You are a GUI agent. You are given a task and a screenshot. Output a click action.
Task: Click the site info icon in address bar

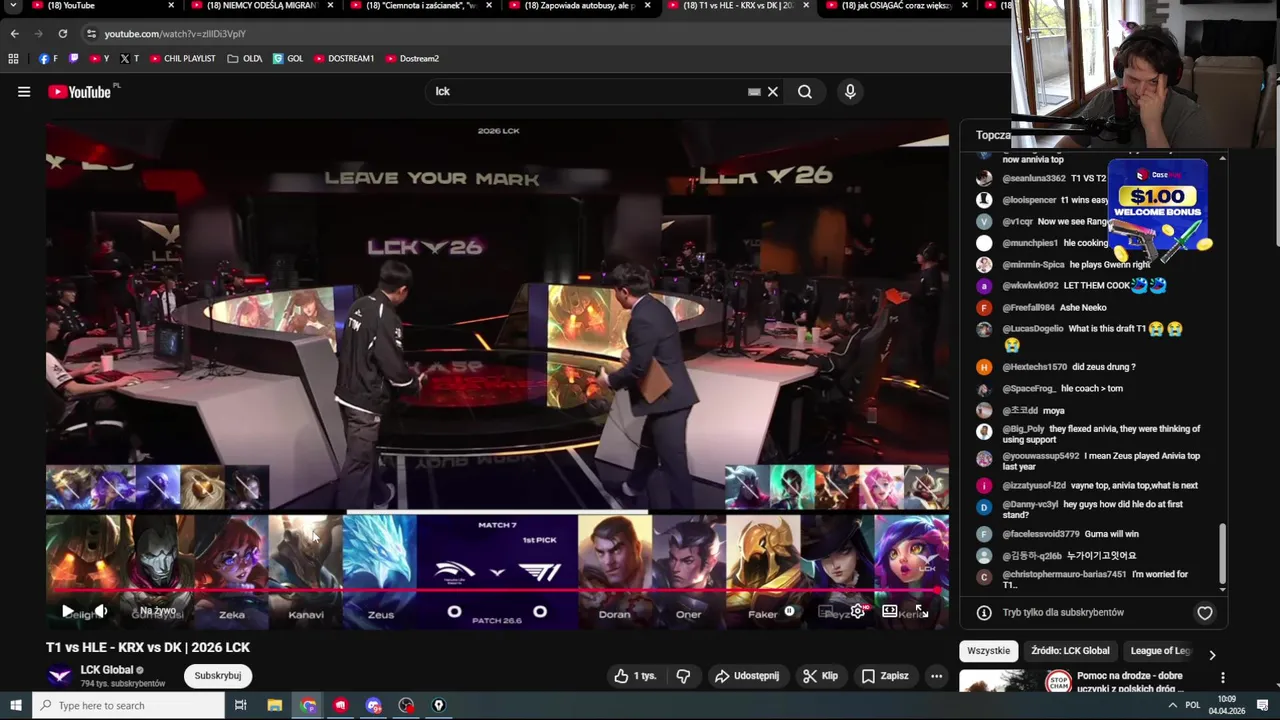point(91,34)
